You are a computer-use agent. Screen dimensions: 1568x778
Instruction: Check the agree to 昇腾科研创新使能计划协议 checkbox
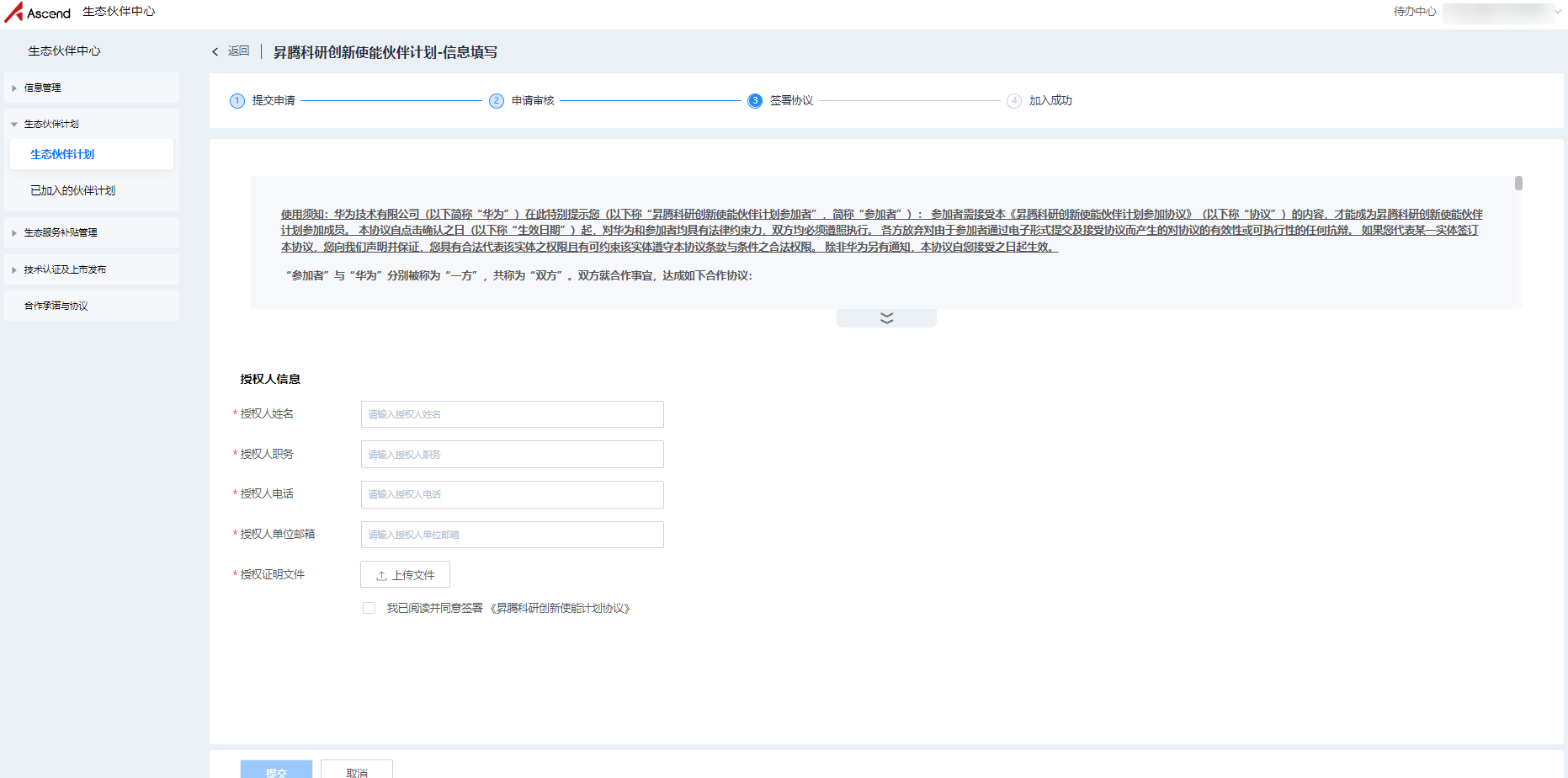369,608
